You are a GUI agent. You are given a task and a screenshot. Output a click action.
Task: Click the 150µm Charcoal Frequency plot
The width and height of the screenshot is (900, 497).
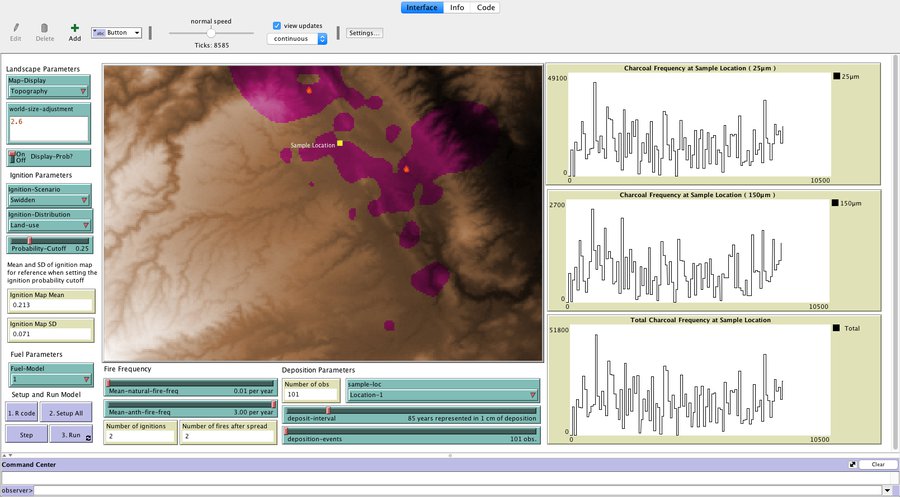point(713,251)
